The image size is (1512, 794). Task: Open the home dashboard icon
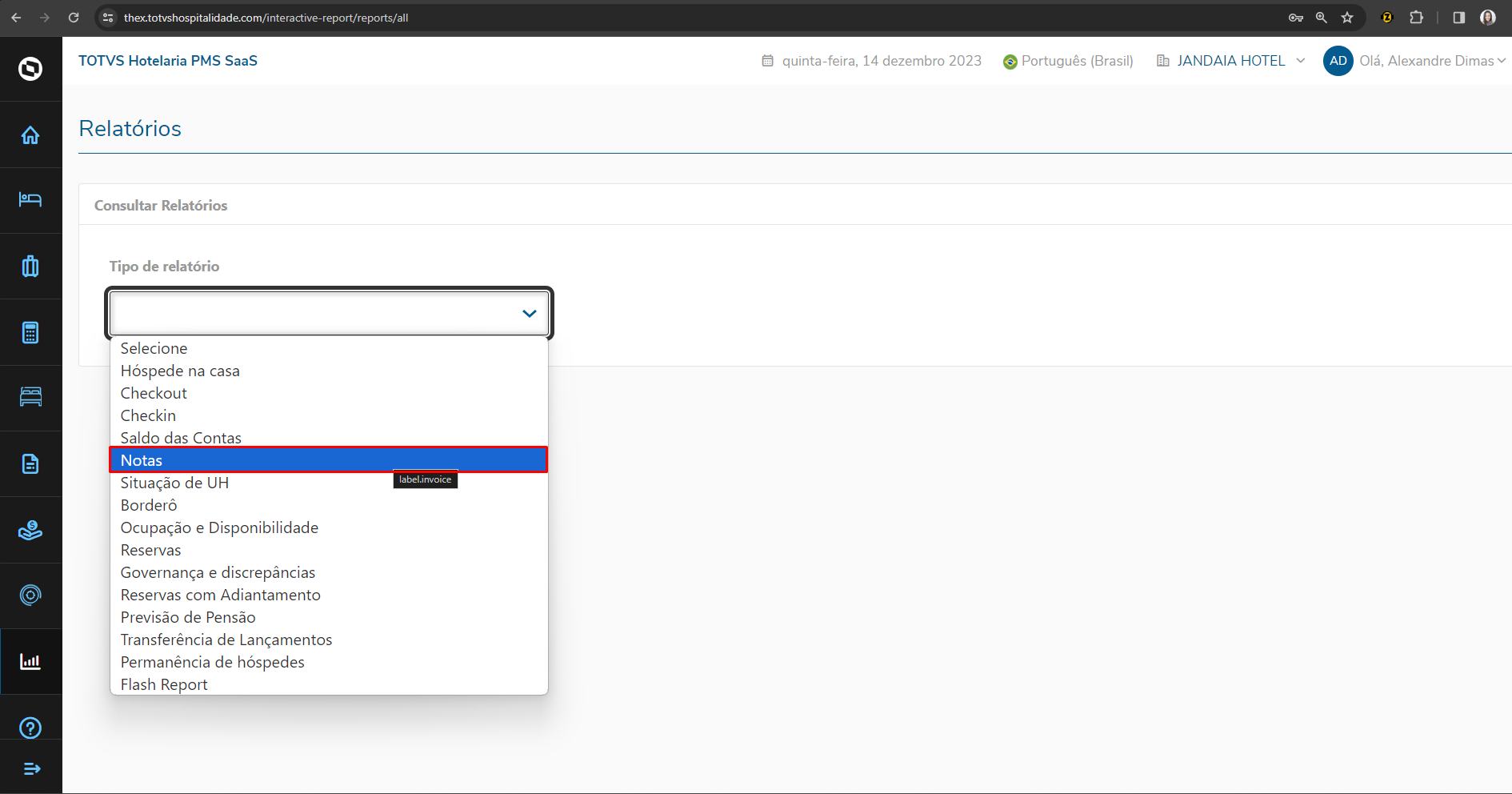pyautogui.click(x=30, y=134)
